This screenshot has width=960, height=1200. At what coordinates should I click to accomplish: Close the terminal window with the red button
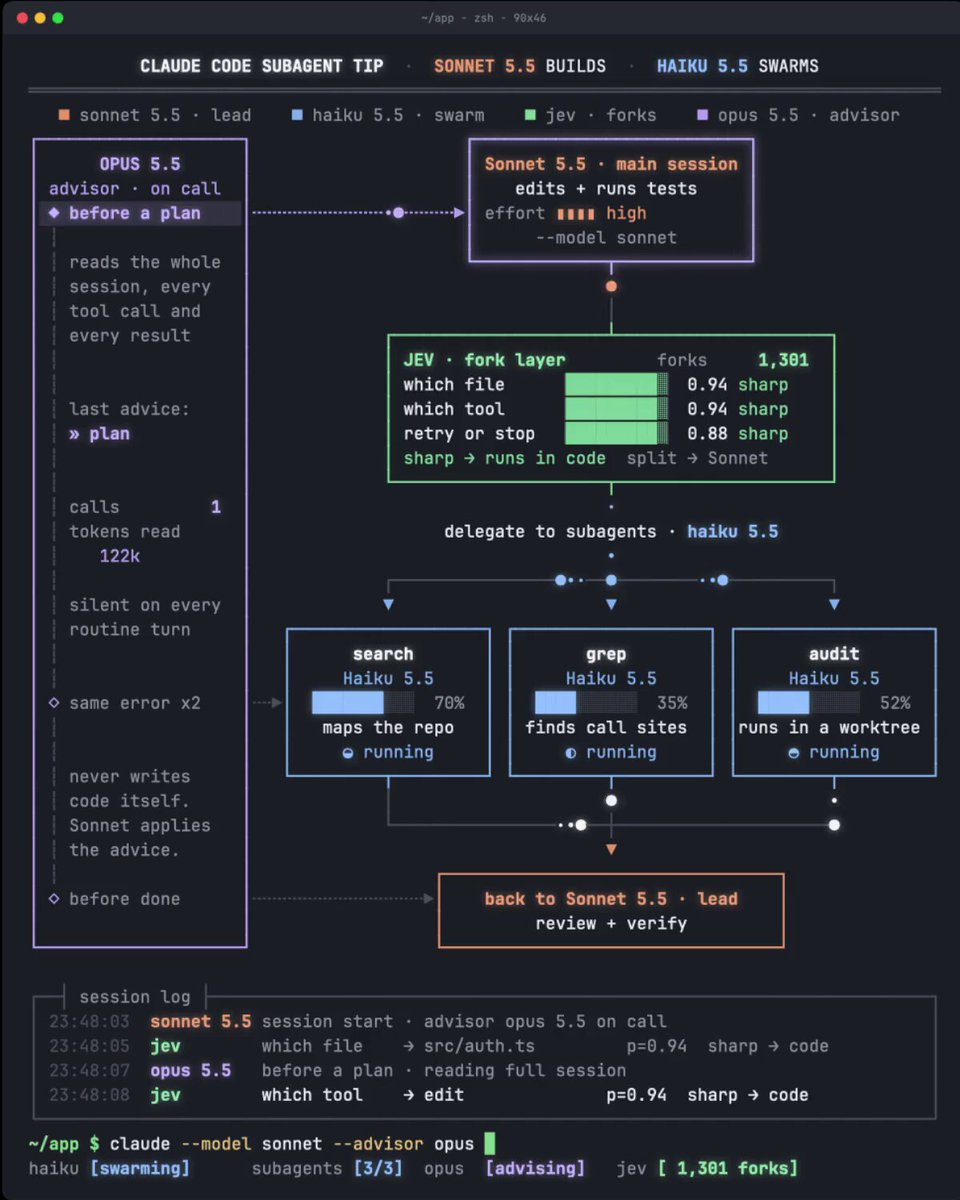coord(22,18)
